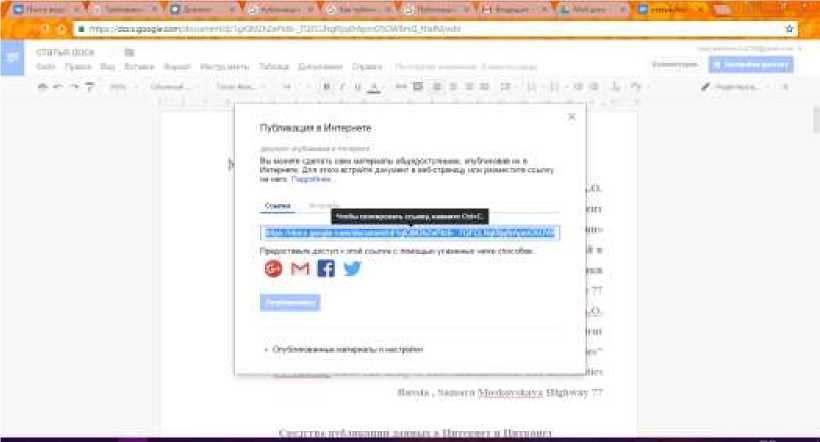Viewport: 820px width, 442px height.
Task: Open Docs home via the blue document icon
Action: pos(12,59)
